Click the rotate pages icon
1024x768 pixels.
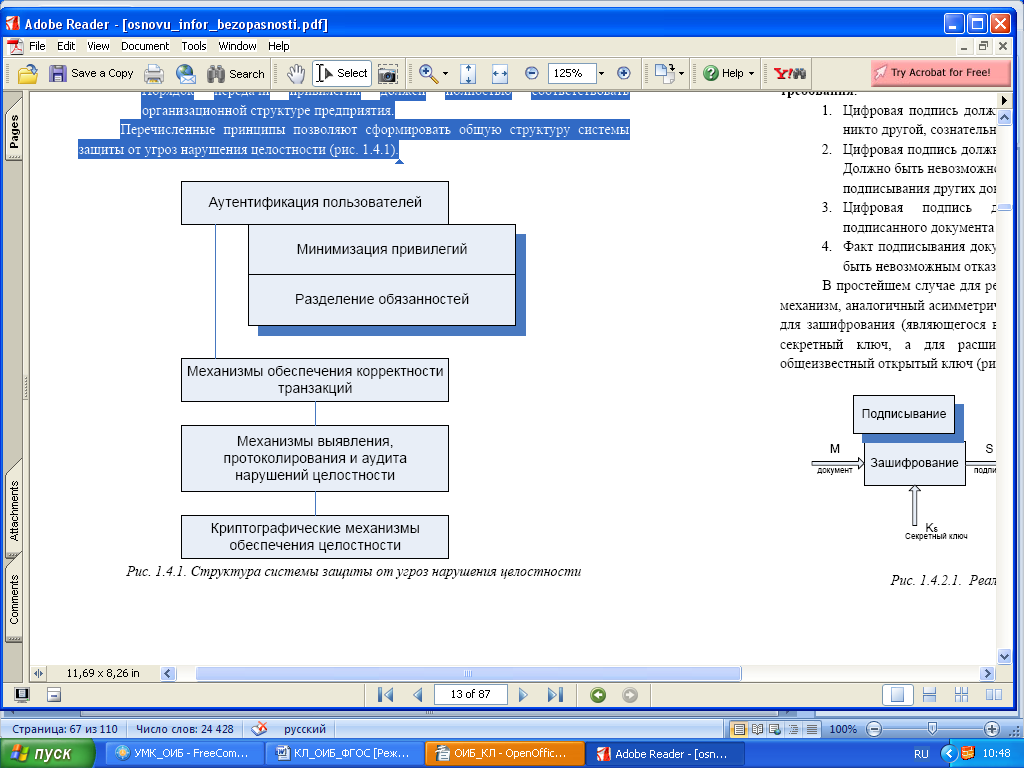(x=665, y=73)
